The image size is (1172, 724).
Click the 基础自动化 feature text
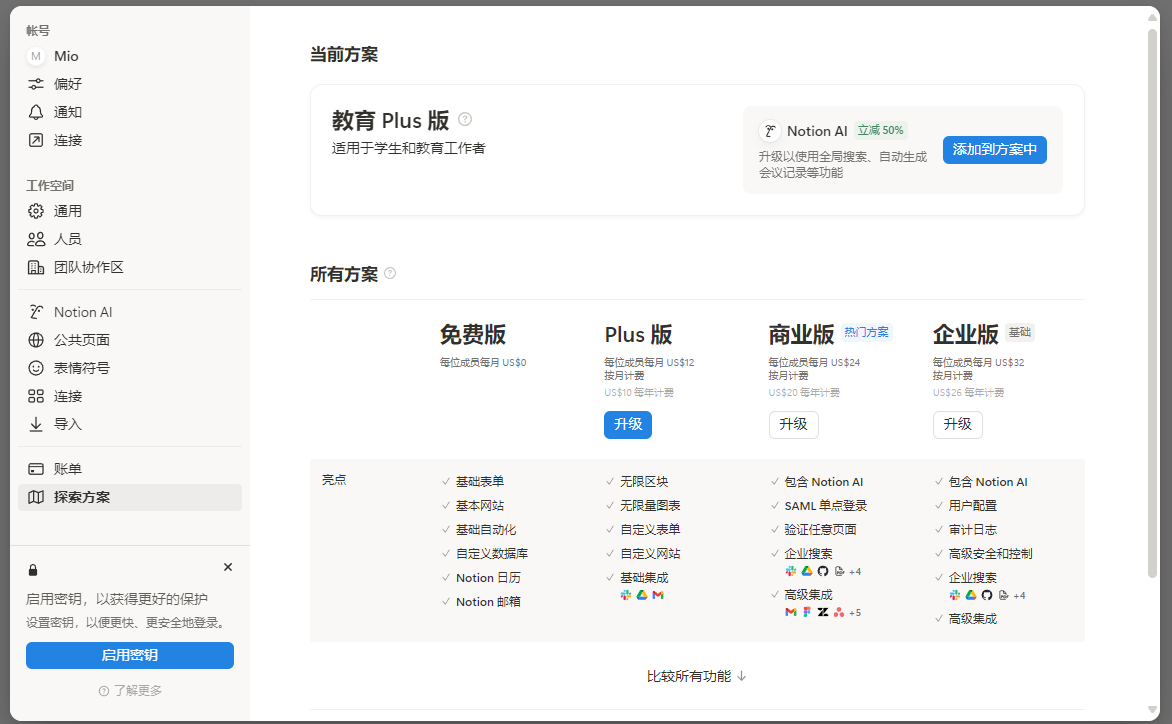click(486, 530)
